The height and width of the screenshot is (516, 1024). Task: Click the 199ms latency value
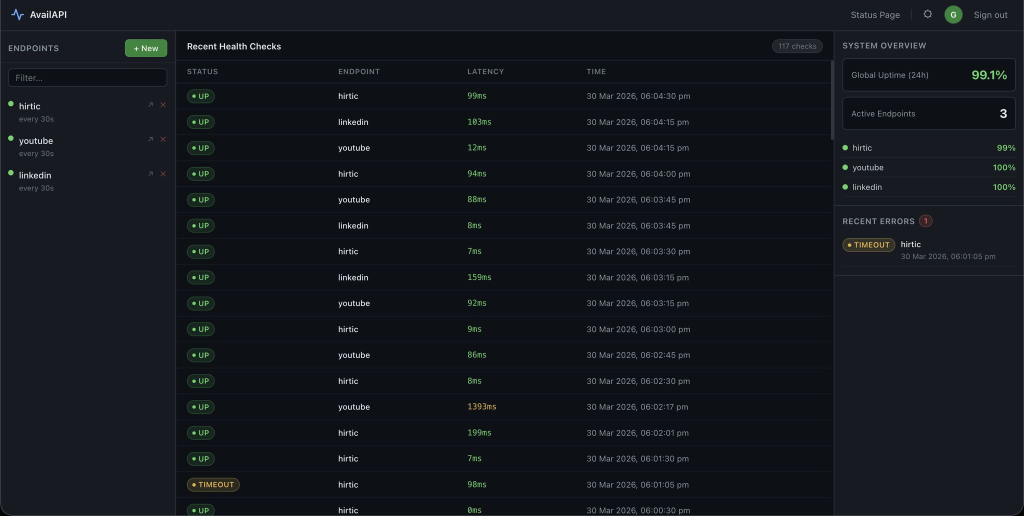click(479, 433)
